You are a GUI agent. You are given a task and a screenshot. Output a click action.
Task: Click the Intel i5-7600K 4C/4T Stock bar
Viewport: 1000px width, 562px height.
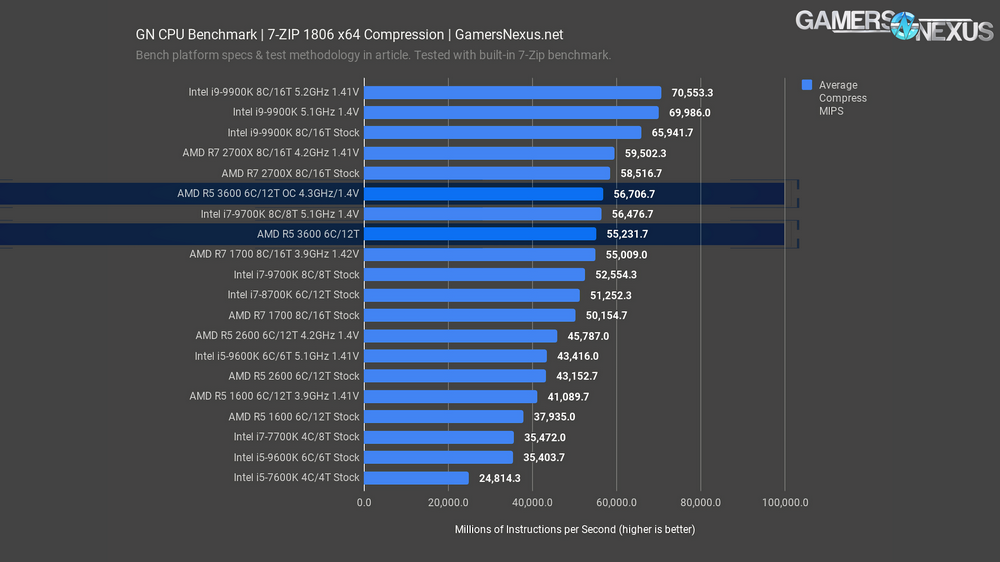[x=416, y=478]
